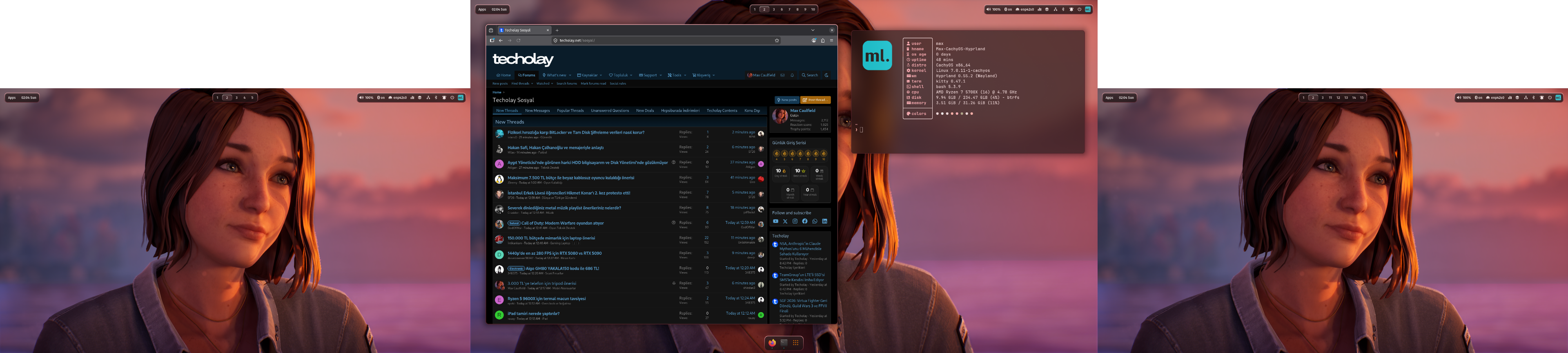Toggle the browser sidebar icon
The height and width of the screenshot is (353, 1568).
point(492,40)
